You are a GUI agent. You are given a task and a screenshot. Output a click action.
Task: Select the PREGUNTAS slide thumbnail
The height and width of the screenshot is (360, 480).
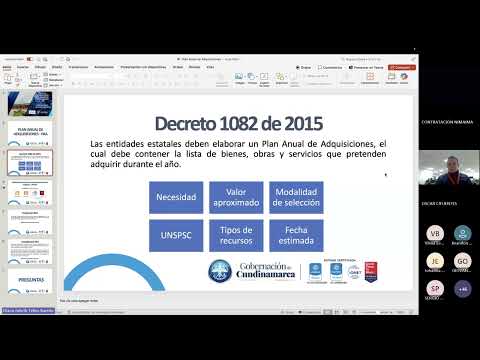pos(30,282)
